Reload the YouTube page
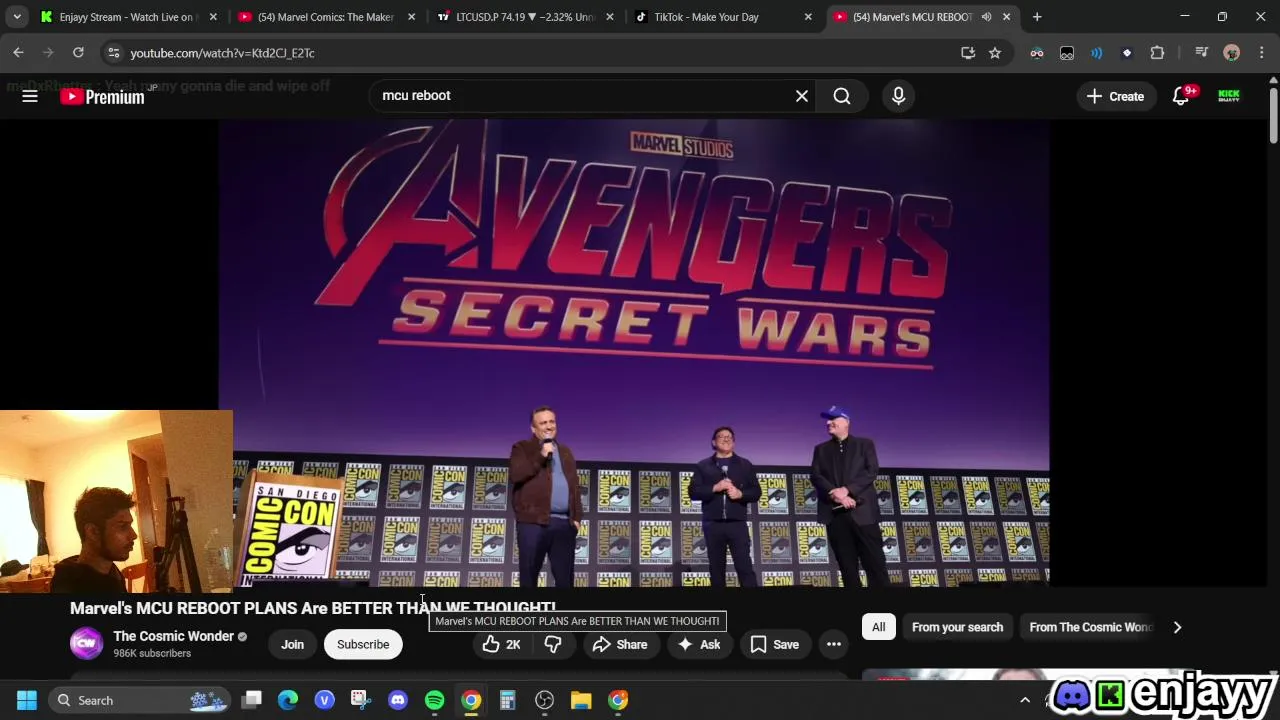Screen dimensions: 1280x720 (78, 53)
